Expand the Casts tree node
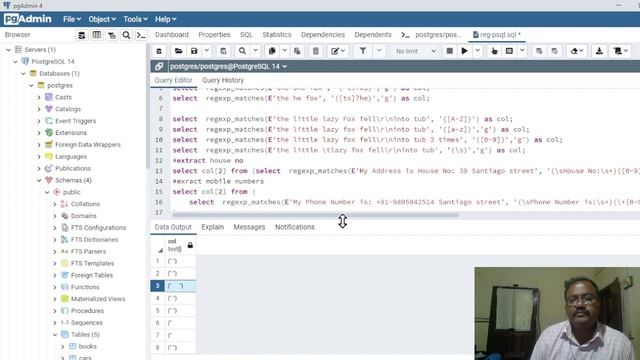The image size is (640, 360). point(39,97)
